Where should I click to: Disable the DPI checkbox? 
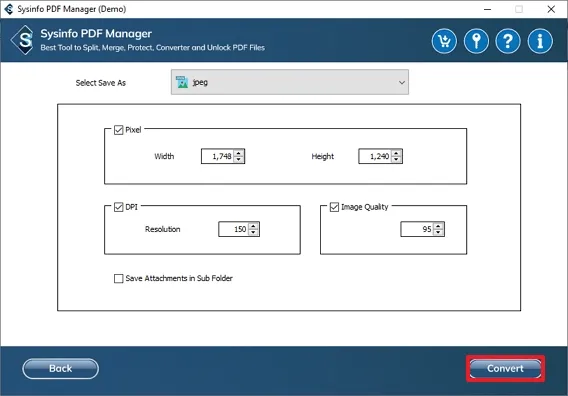click(118, 207)
